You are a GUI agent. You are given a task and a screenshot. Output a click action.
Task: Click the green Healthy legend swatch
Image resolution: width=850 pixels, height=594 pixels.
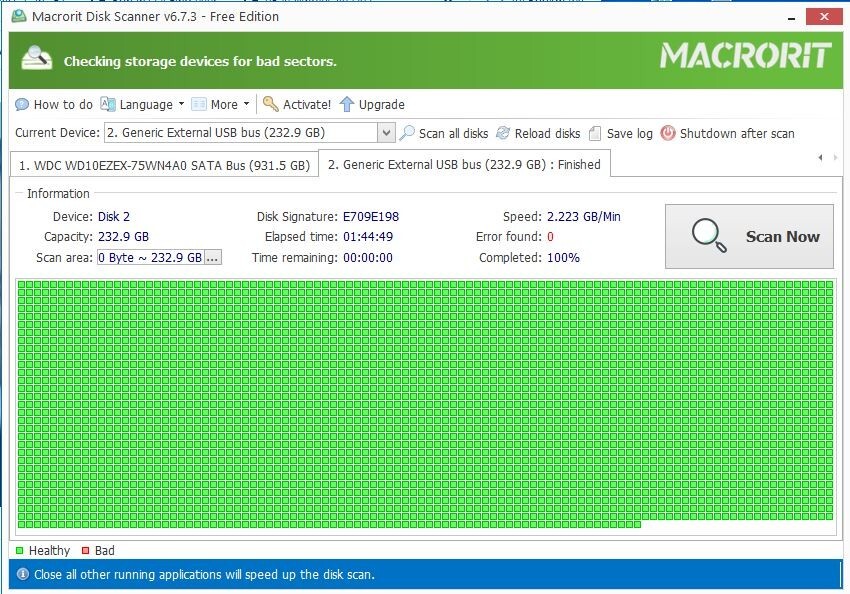pos(20,551)
